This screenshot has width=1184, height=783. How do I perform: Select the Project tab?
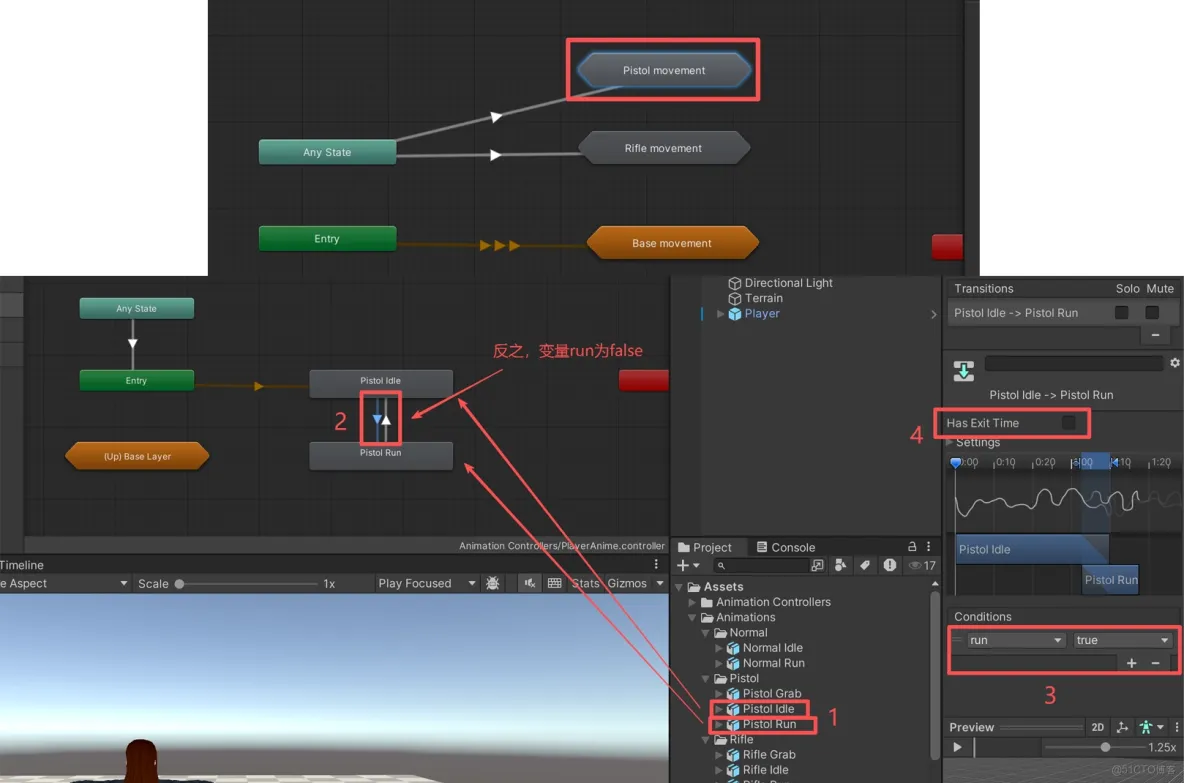(710, 547)
